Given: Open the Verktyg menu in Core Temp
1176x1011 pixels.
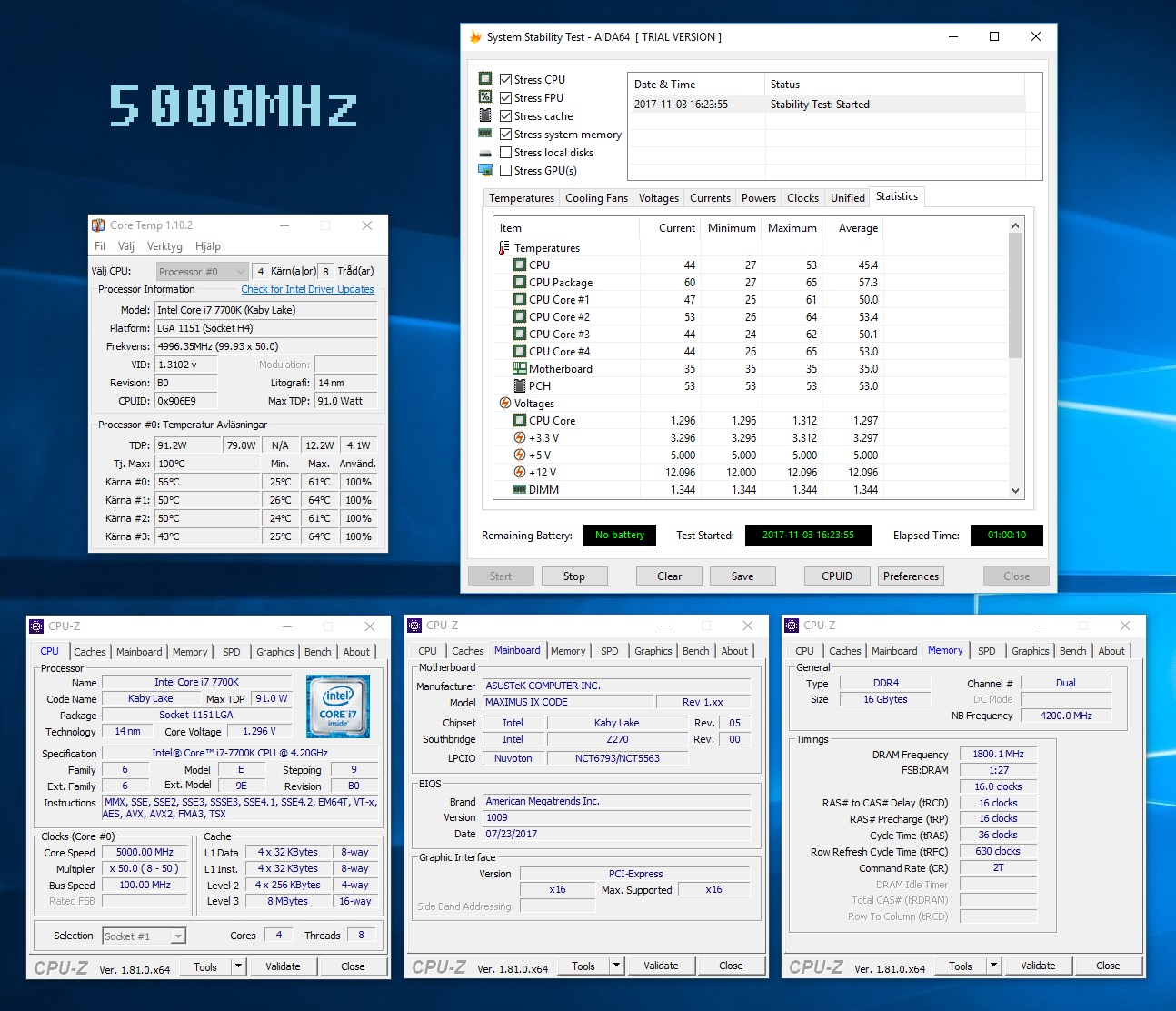Looking at the screenshot, I should (164, 246).
